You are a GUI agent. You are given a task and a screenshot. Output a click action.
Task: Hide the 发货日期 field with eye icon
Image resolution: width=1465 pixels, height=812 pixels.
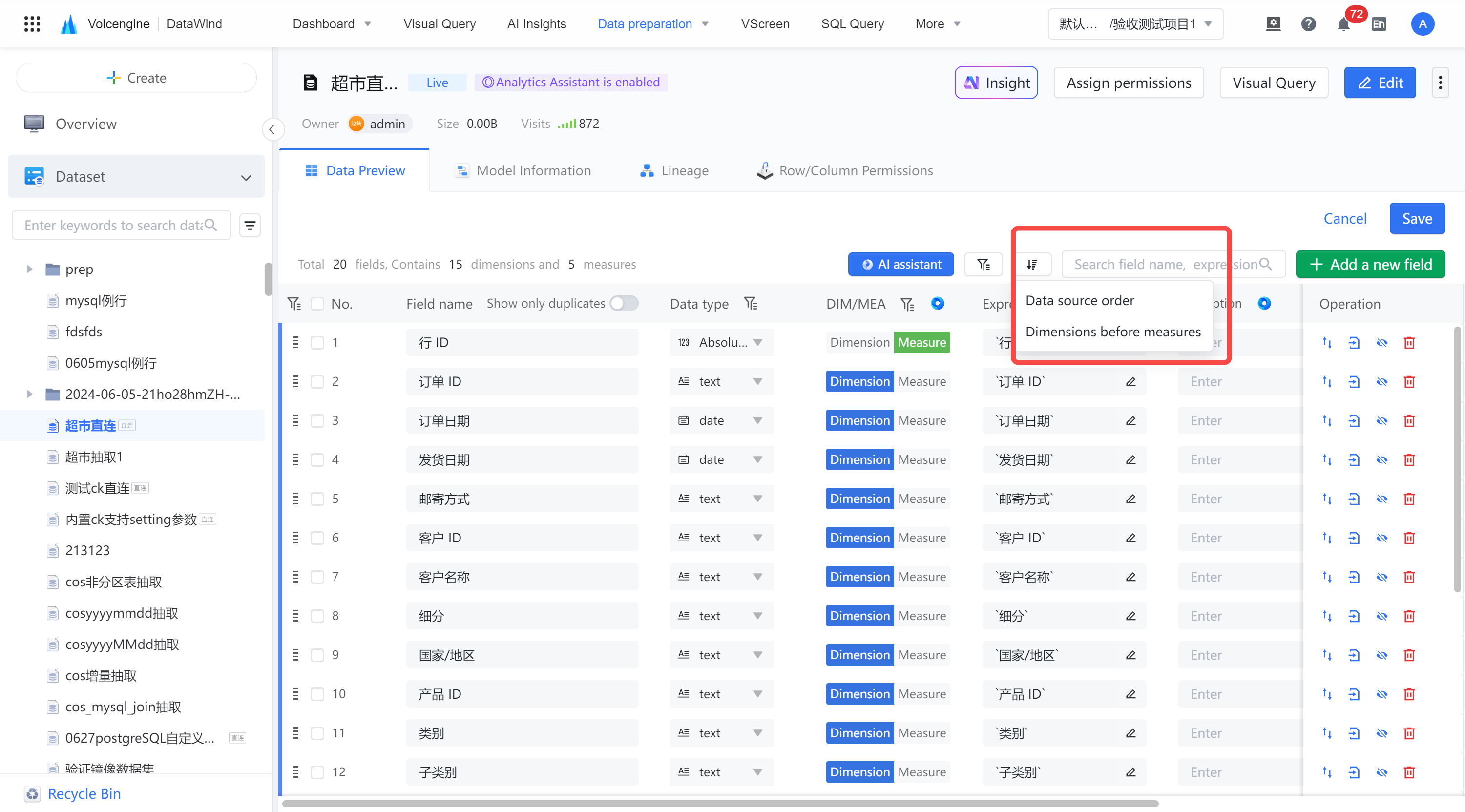click(1381, 459)
